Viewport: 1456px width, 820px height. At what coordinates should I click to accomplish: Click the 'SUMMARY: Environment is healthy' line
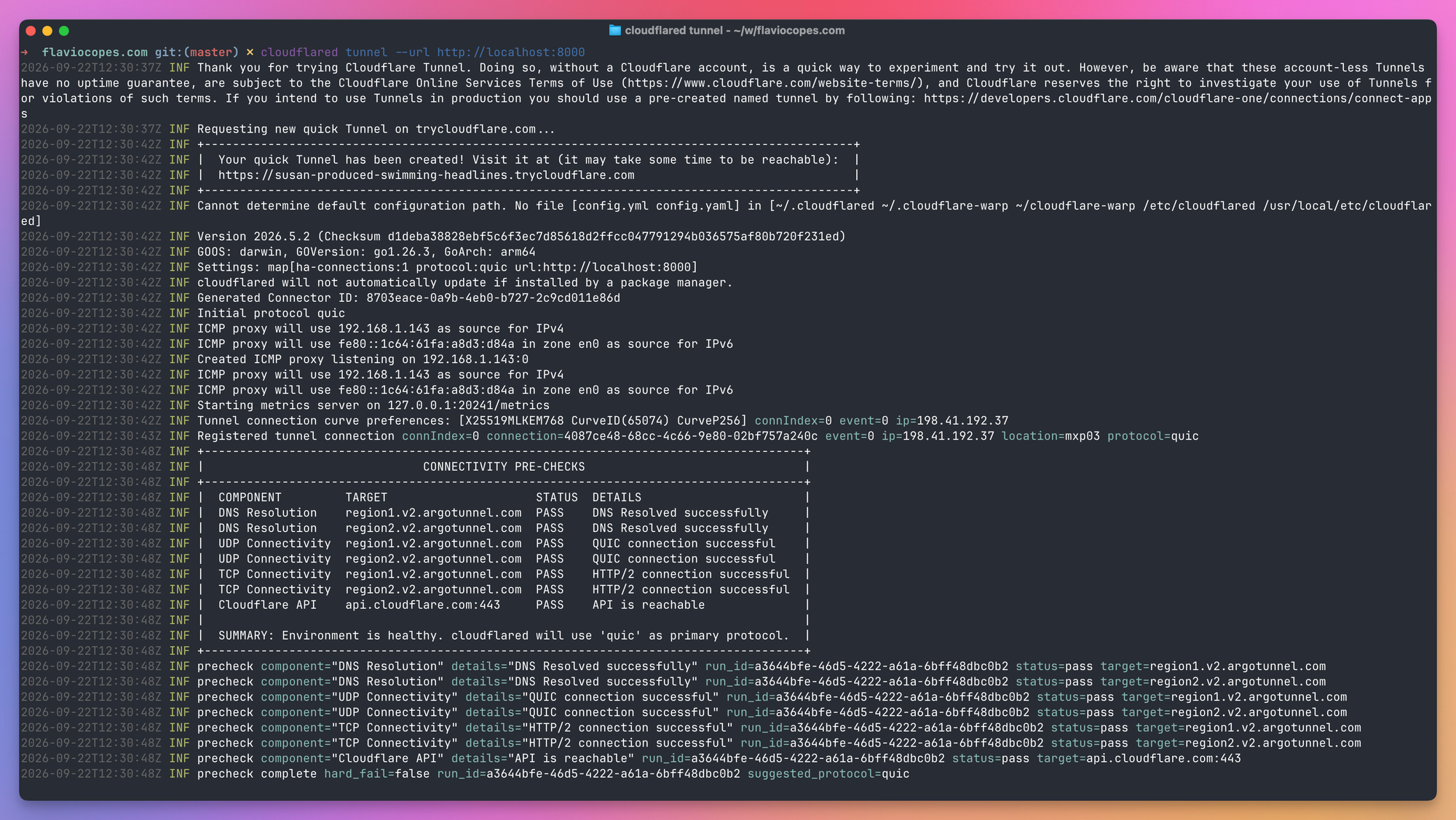click(504, 636)
